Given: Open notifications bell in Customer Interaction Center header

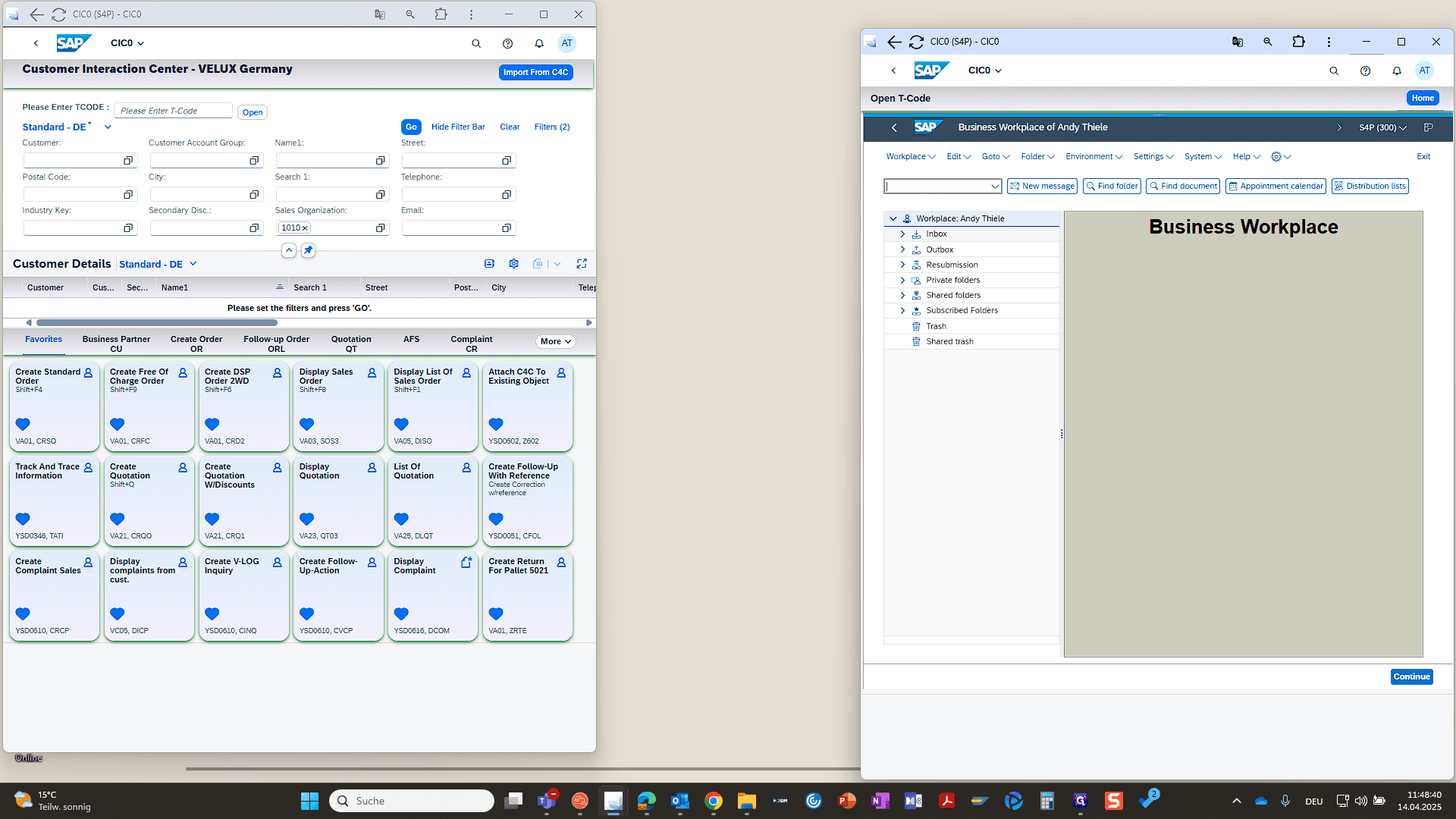Looking at the screenshot, I should click(539, 43).
